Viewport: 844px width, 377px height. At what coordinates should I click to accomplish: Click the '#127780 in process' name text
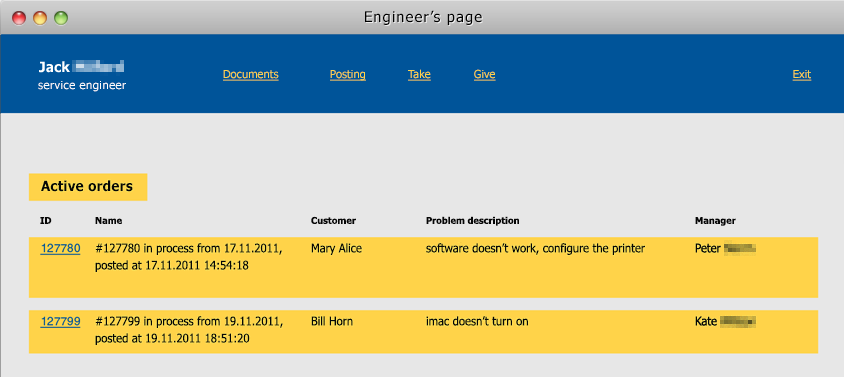(188, 257)
